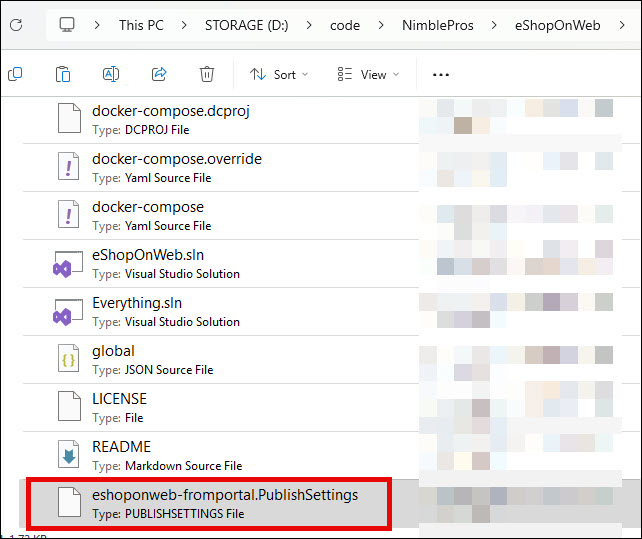Open the View dropdown
This screenshot has width=642, height=539.
click(368, 75)
